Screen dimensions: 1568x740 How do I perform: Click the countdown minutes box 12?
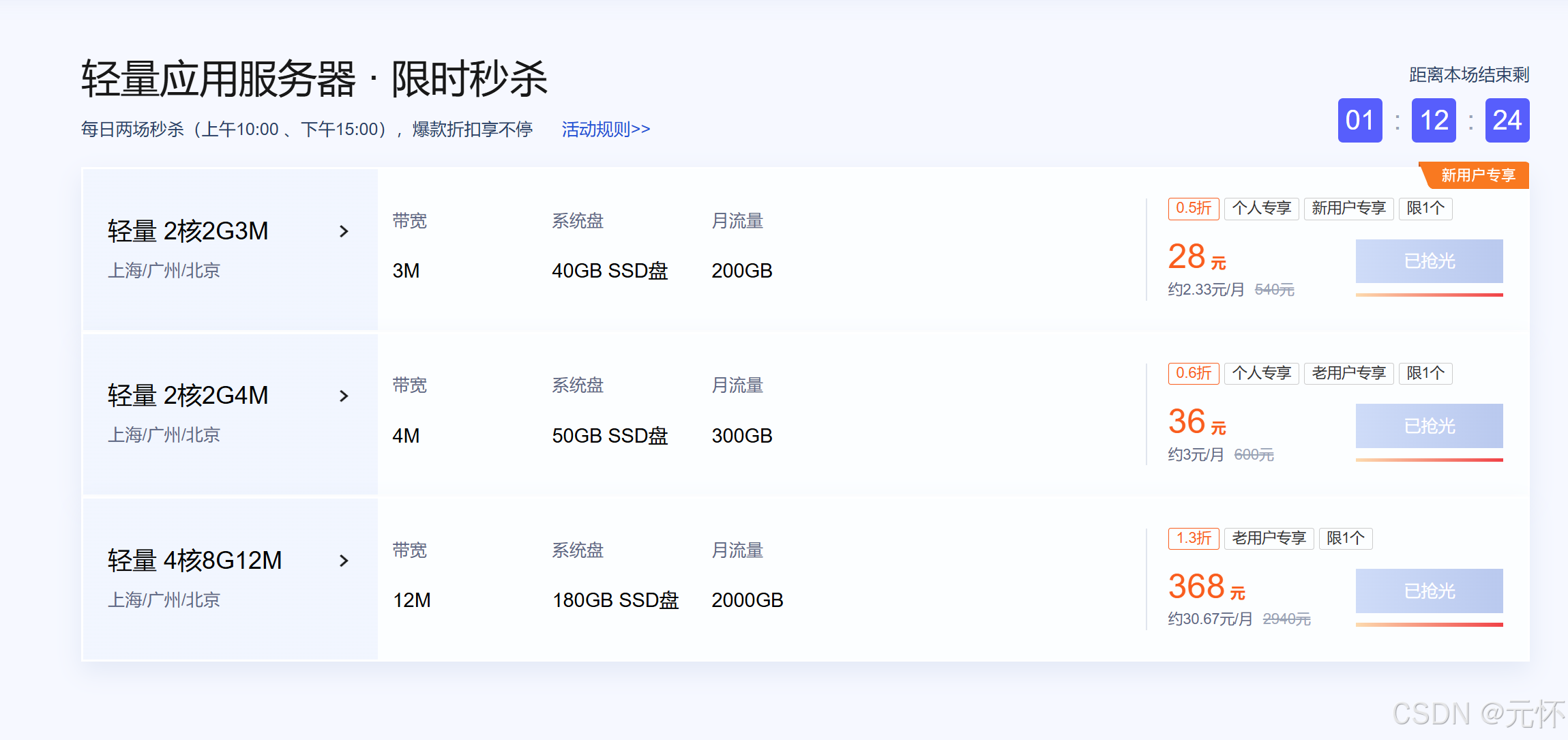tap(1434, 121)
